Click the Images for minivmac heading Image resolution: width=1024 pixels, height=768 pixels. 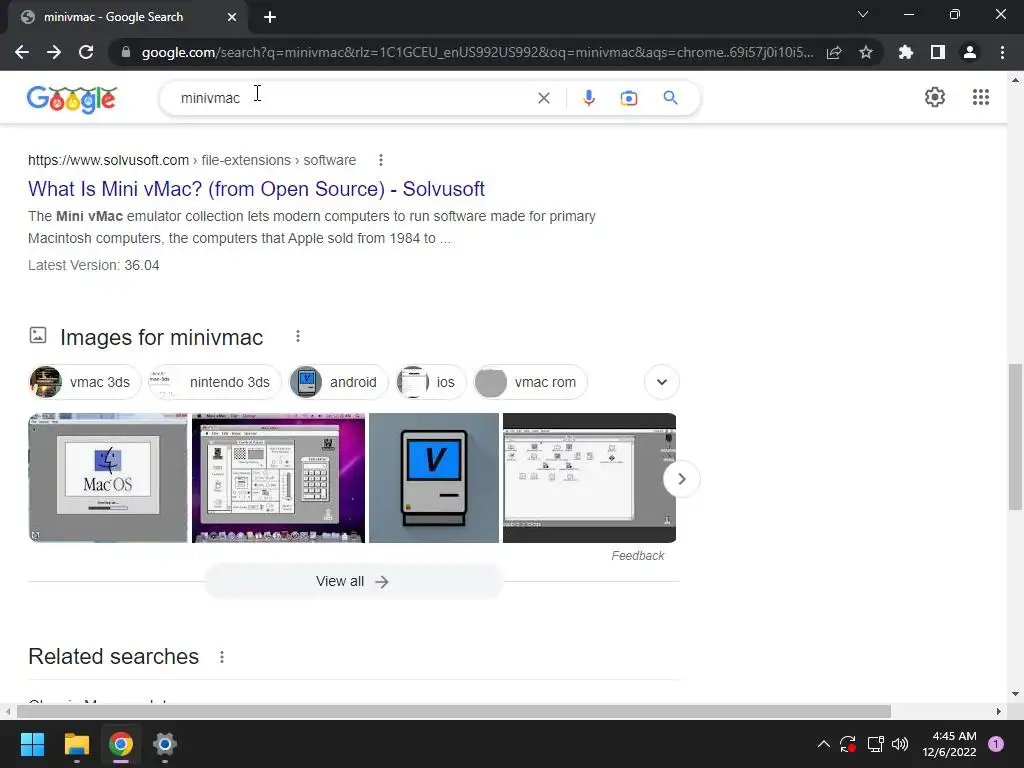tap(161, 338)
